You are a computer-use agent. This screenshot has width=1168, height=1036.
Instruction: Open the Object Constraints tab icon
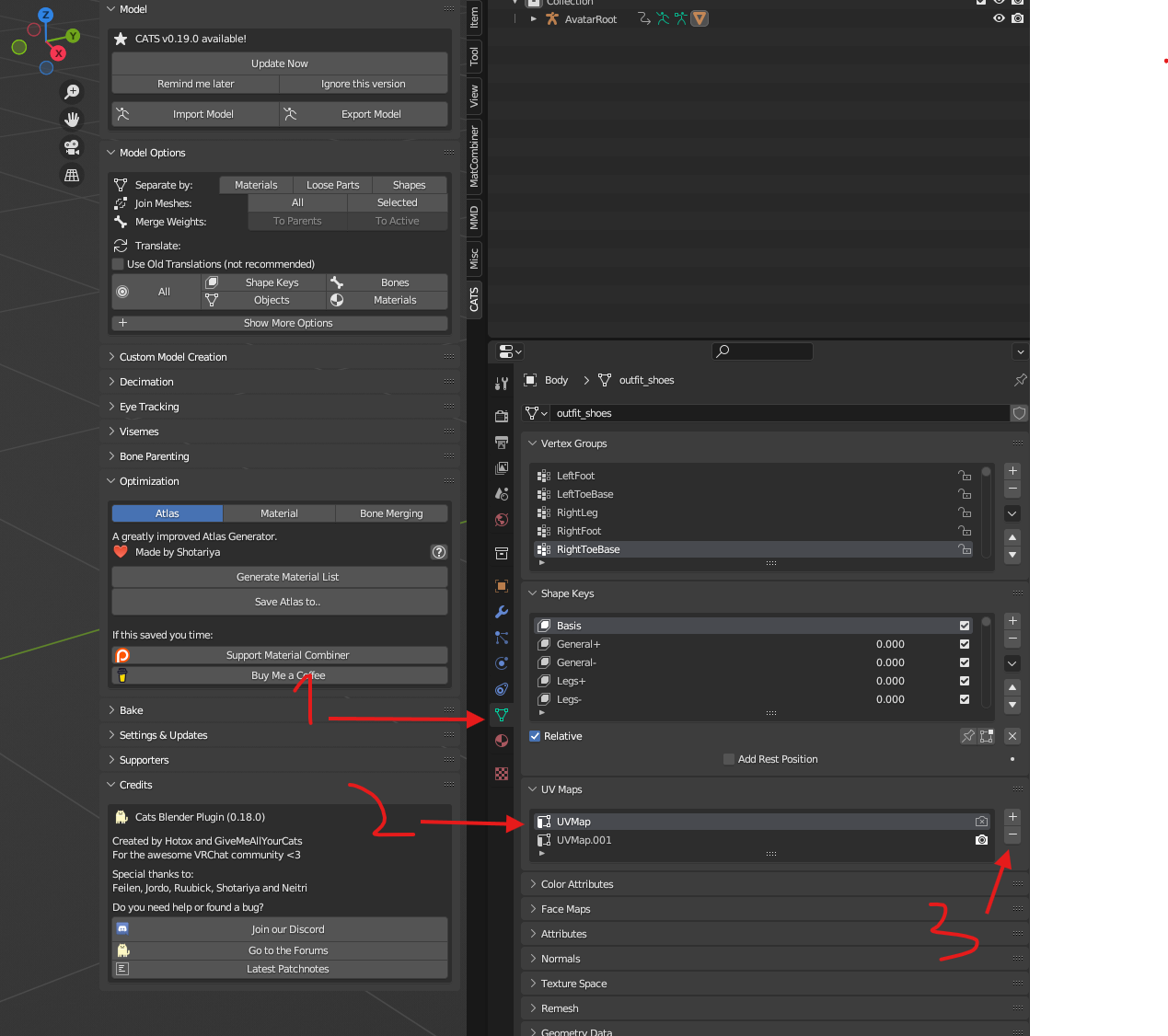pos(502,689)
